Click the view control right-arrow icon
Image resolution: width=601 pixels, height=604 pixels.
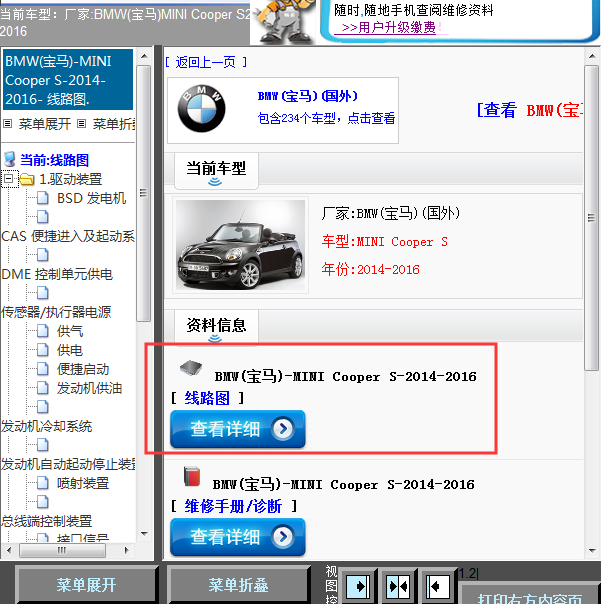[x=358, y=587]
